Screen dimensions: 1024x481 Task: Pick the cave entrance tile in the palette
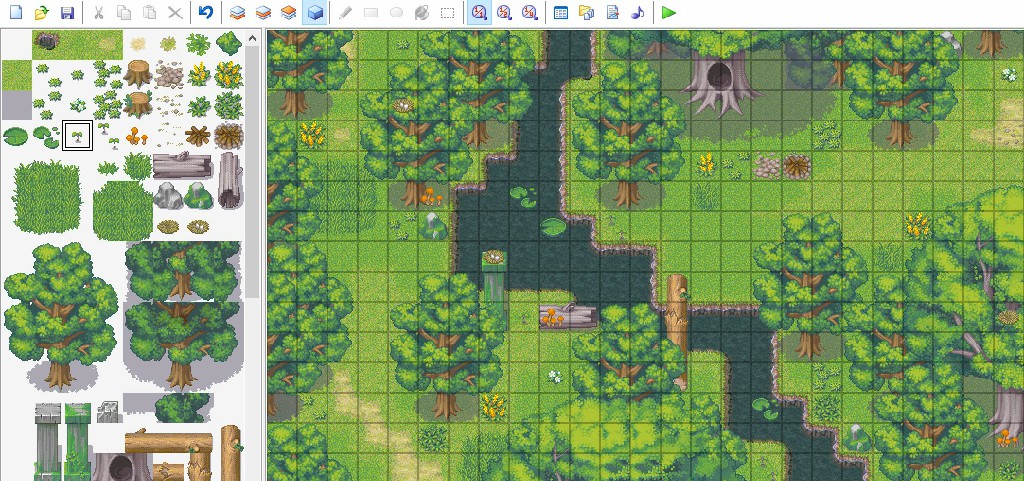point(46,41)
